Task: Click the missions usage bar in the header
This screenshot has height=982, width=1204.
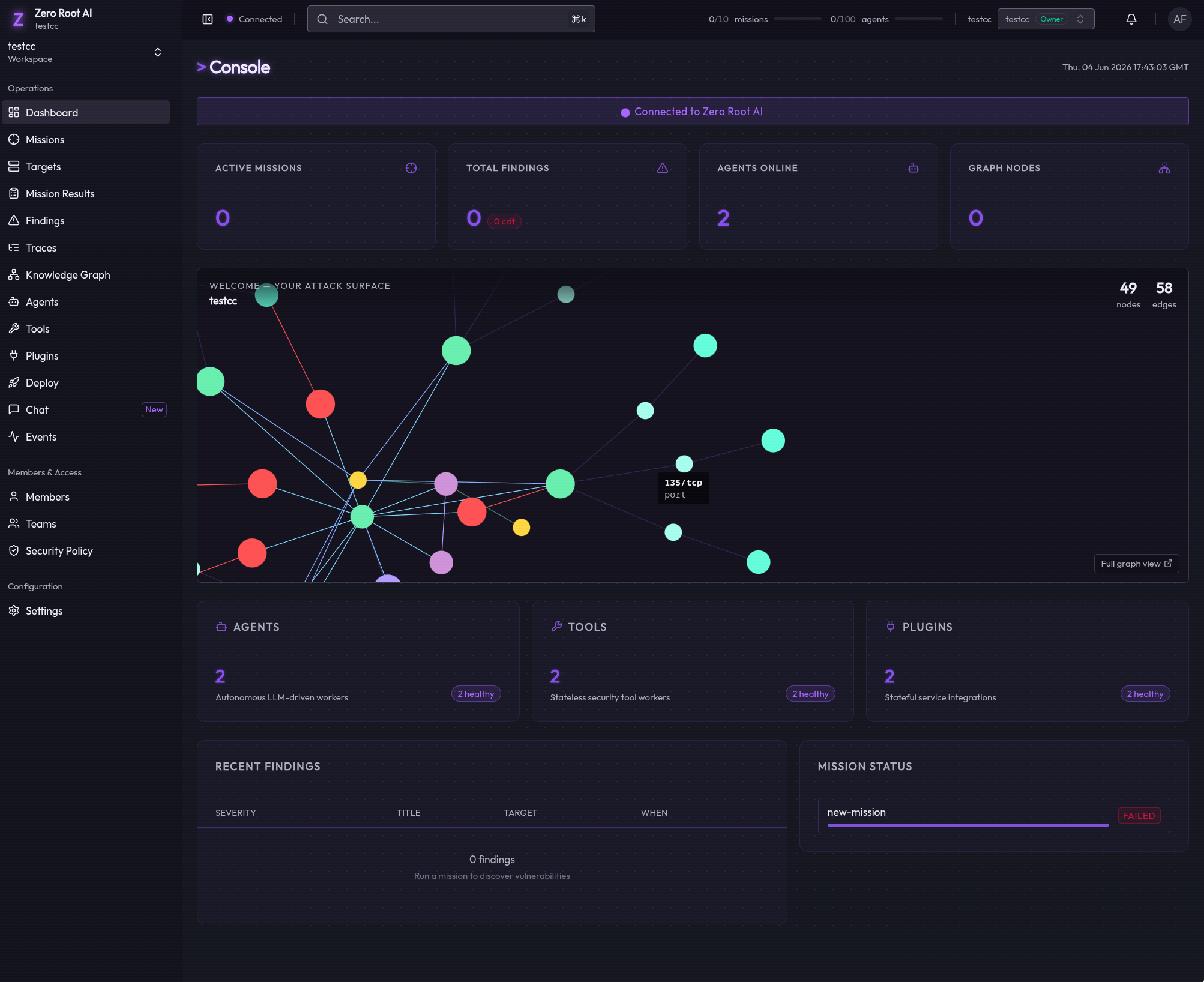Action: click(798, 19)
